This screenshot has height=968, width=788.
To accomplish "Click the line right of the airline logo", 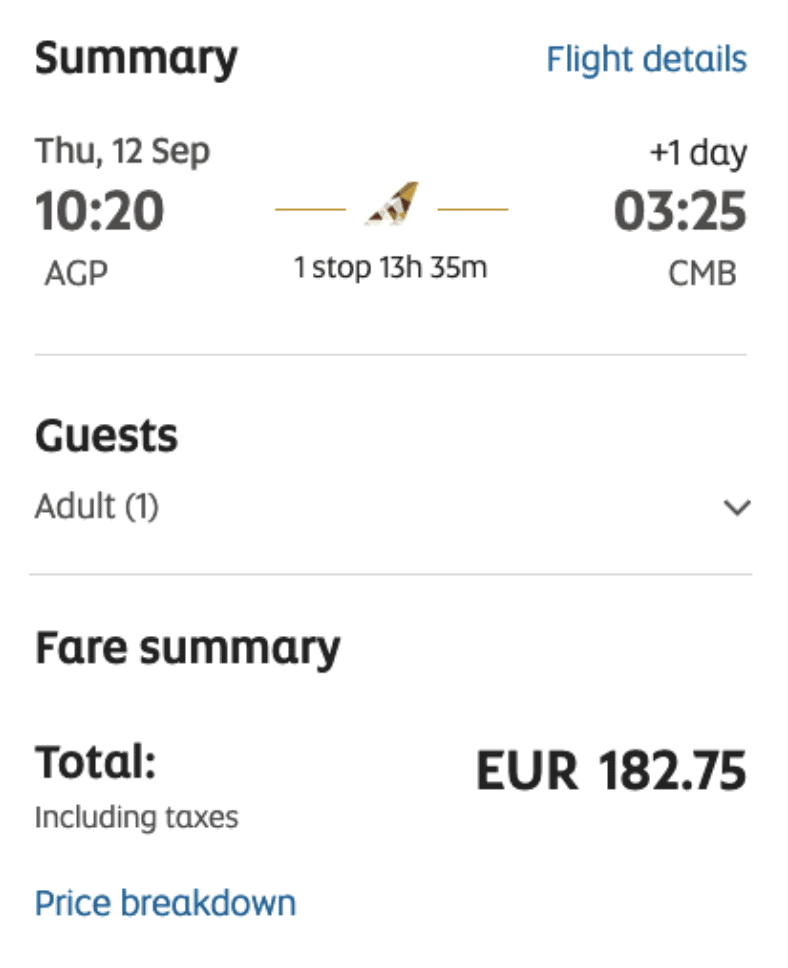I will 472,210.
